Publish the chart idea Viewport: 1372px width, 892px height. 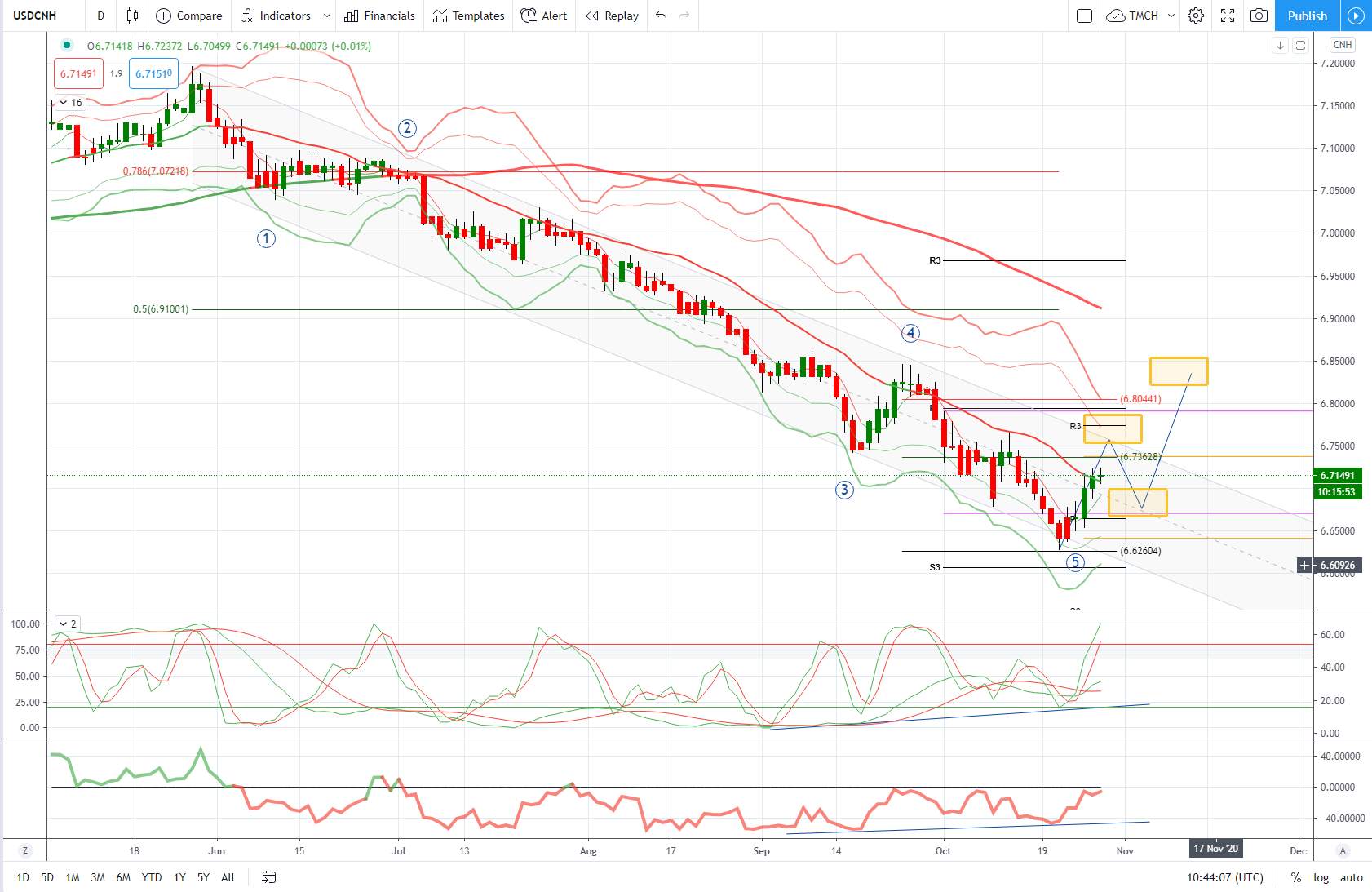1307,16
